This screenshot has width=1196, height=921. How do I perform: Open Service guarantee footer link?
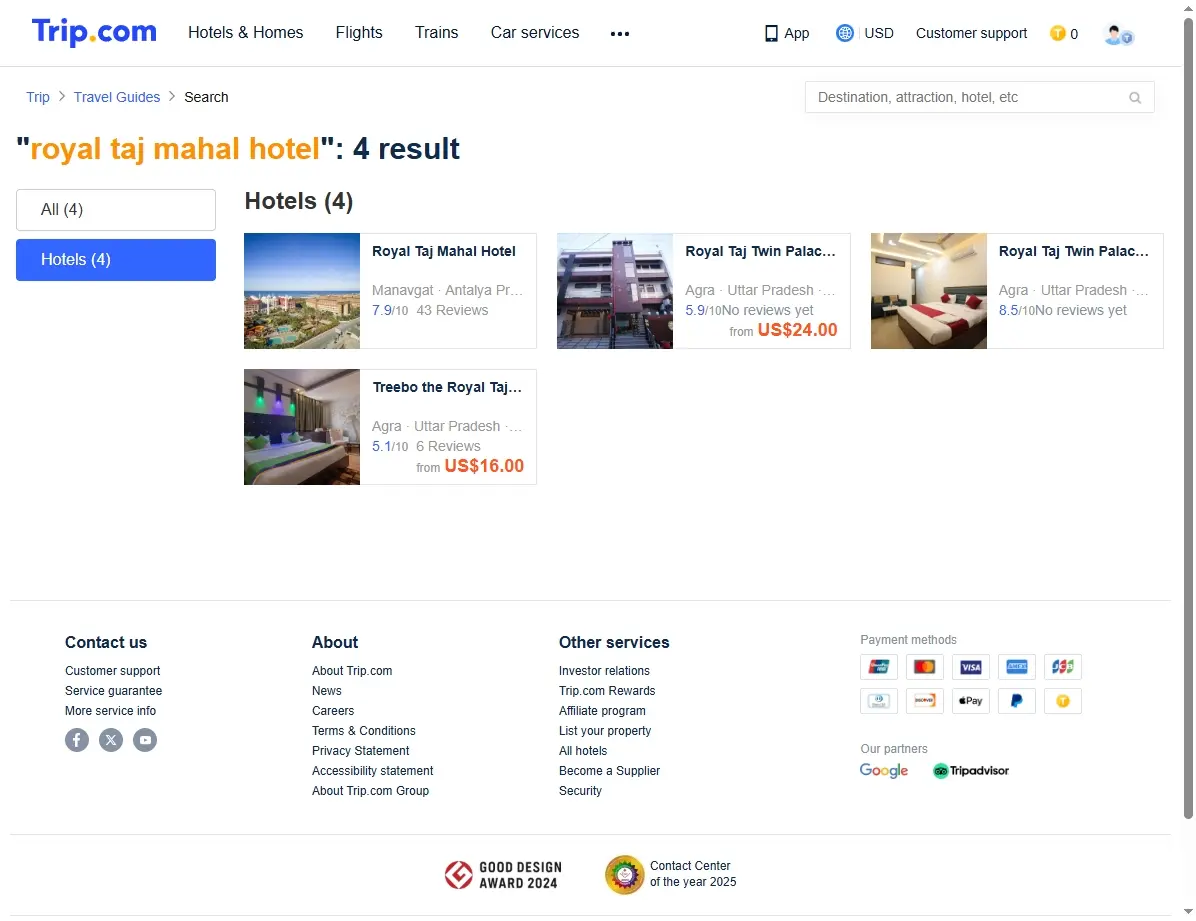point(114,691)
